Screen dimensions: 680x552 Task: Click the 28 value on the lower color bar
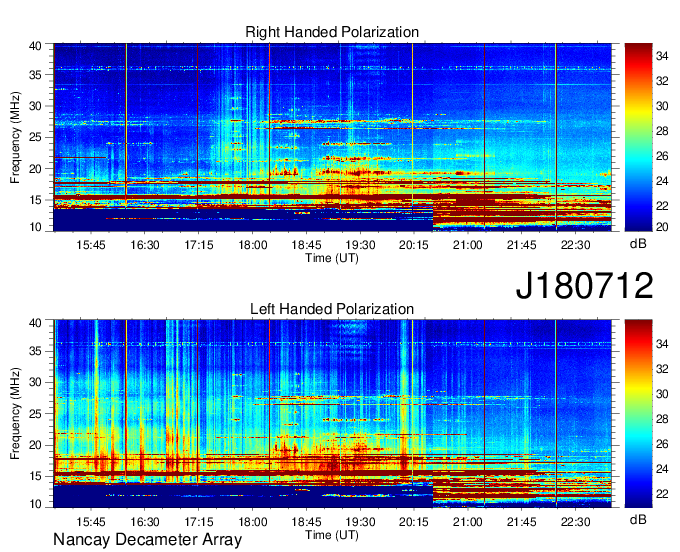tap(662, 419)
